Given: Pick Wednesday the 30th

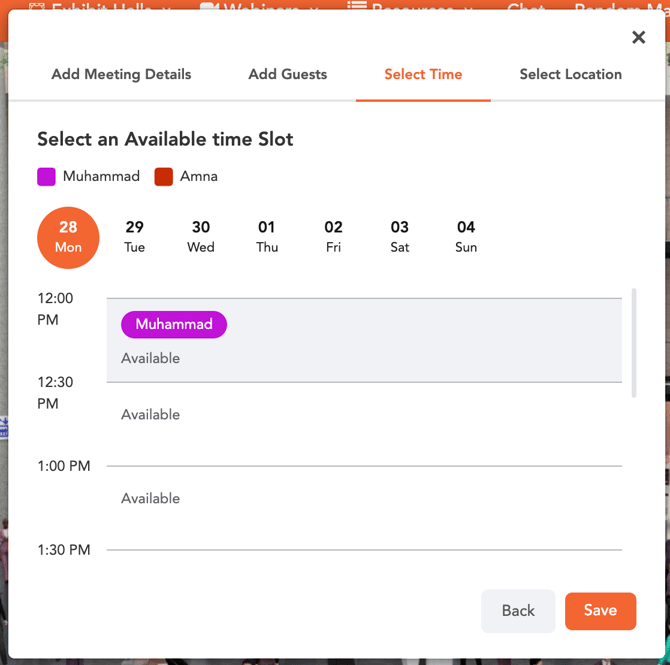Looking at the screenshot, I should (201, 237).
